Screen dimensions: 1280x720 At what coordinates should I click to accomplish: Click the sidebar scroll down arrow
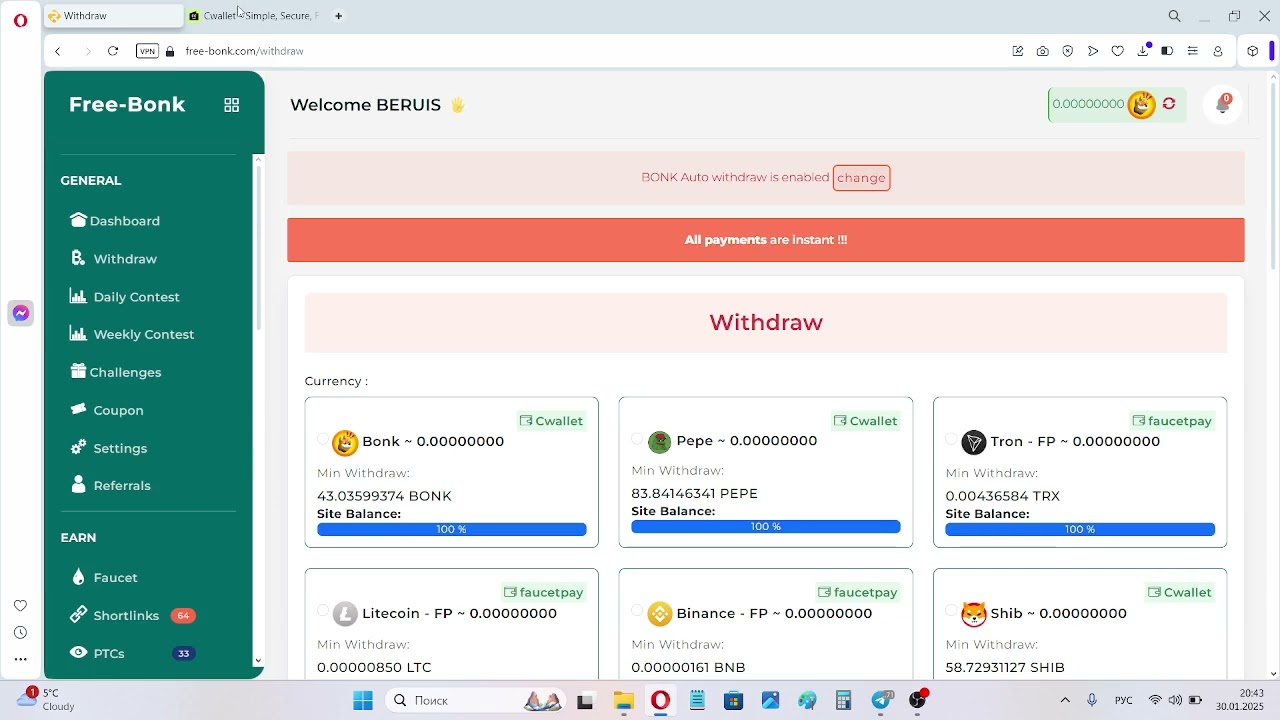coord(258,661)
